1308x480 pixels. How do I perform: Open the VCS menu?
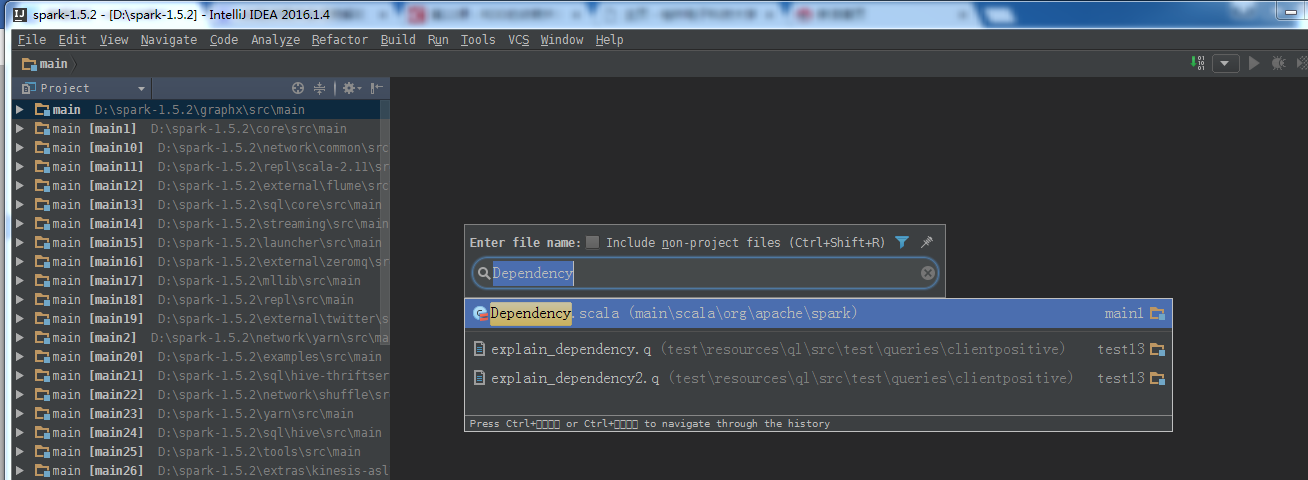pos(518,40)
